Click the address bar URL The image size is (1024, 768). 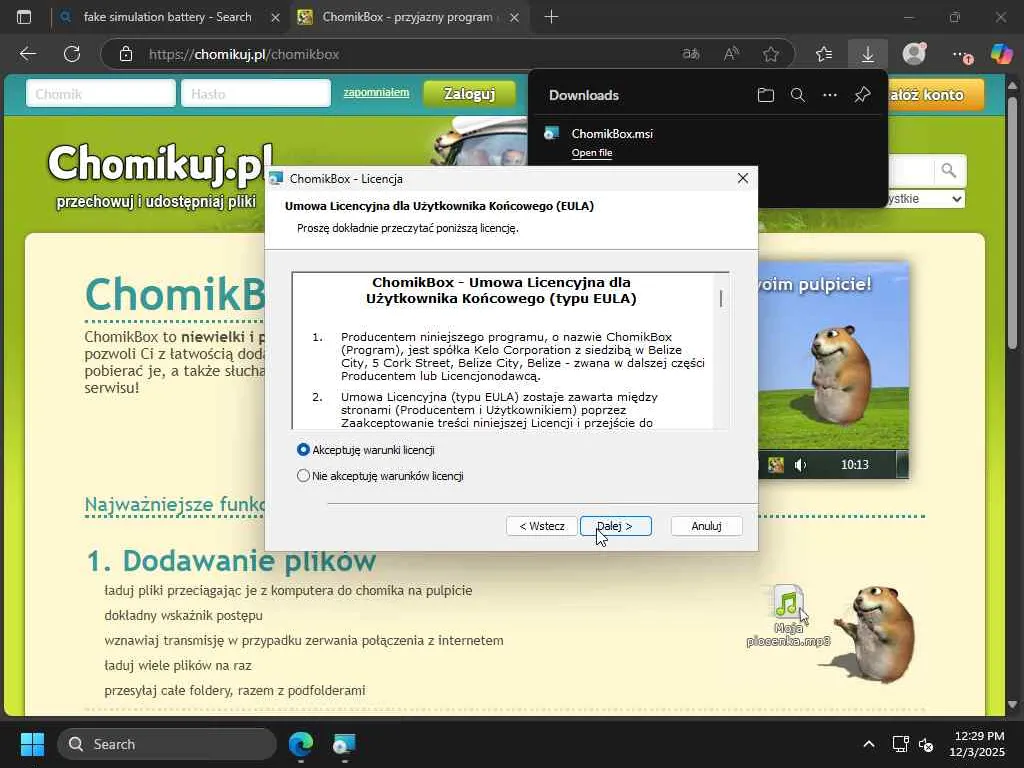tap(244, 54)
